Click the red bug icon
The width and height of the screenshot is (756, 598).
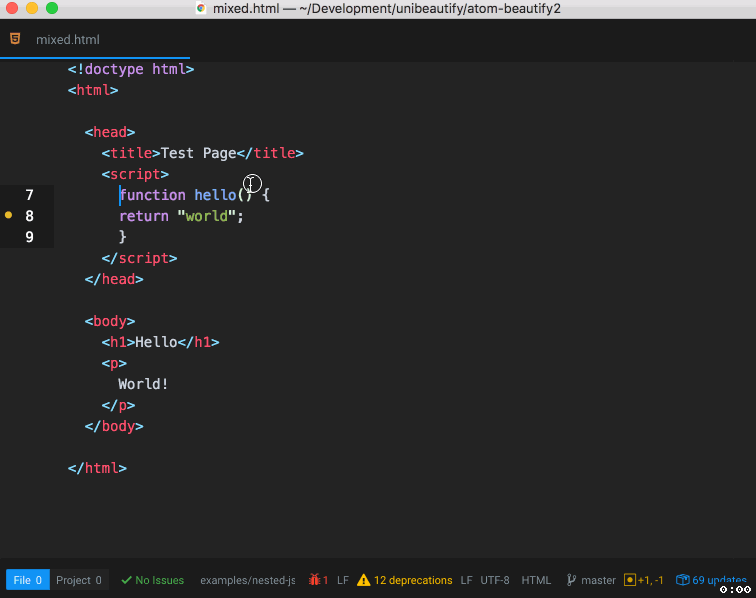coord(314,580)
